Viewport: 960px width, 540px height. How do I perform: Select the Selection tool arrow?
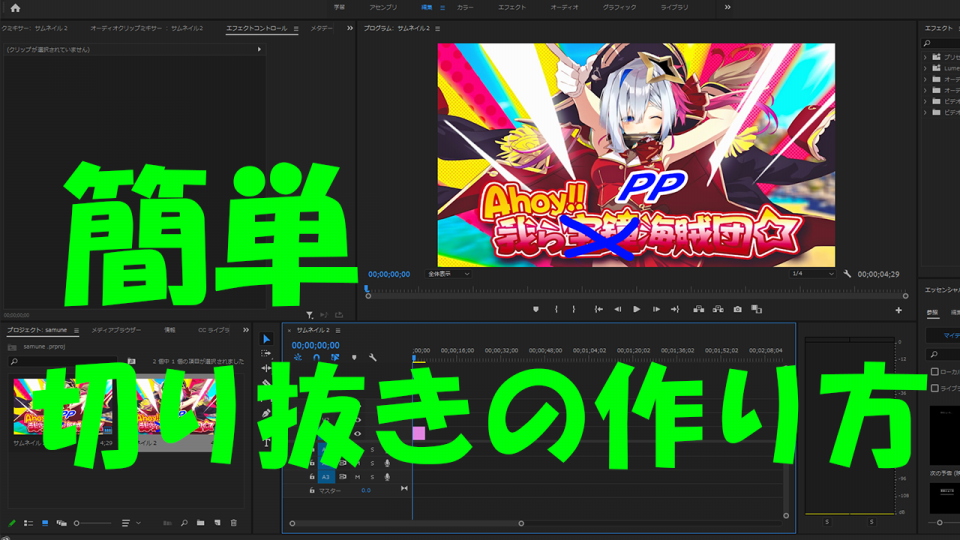266,339
